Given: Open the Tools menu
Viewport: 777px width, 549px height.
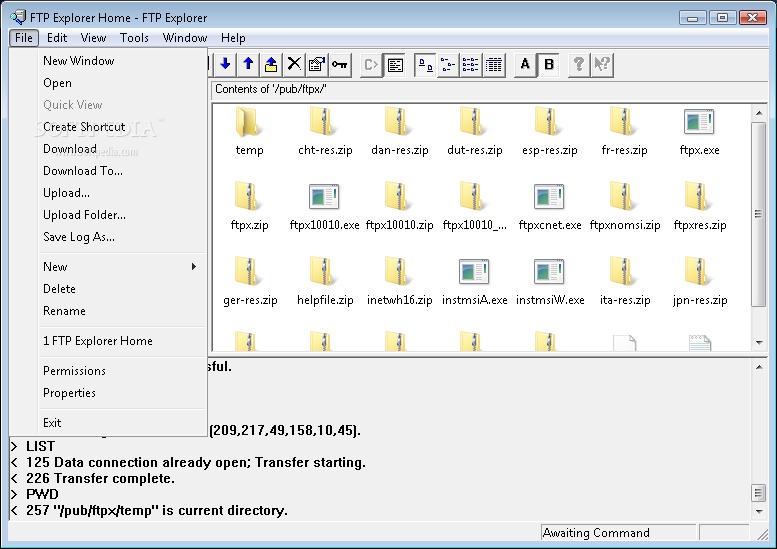Looking at the screenshot, I should tap(134, 38).
